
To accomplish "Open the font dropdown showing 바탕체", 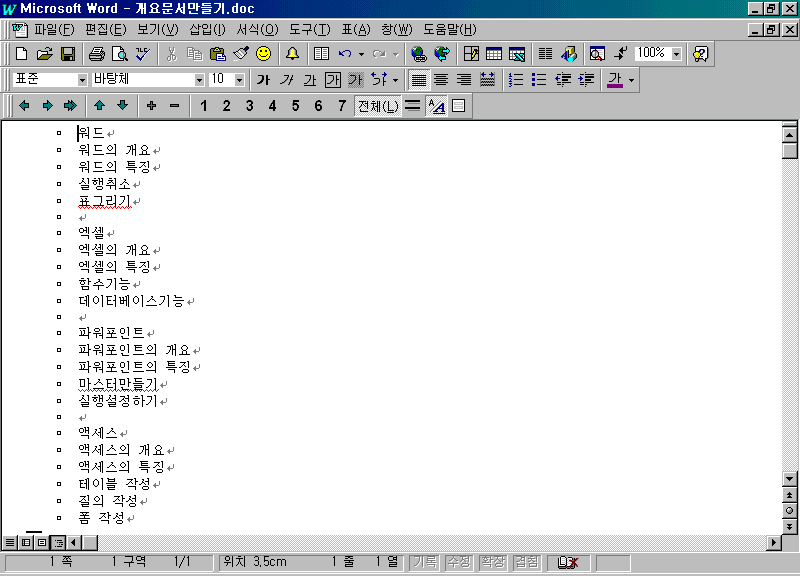I will pos(199,80).
